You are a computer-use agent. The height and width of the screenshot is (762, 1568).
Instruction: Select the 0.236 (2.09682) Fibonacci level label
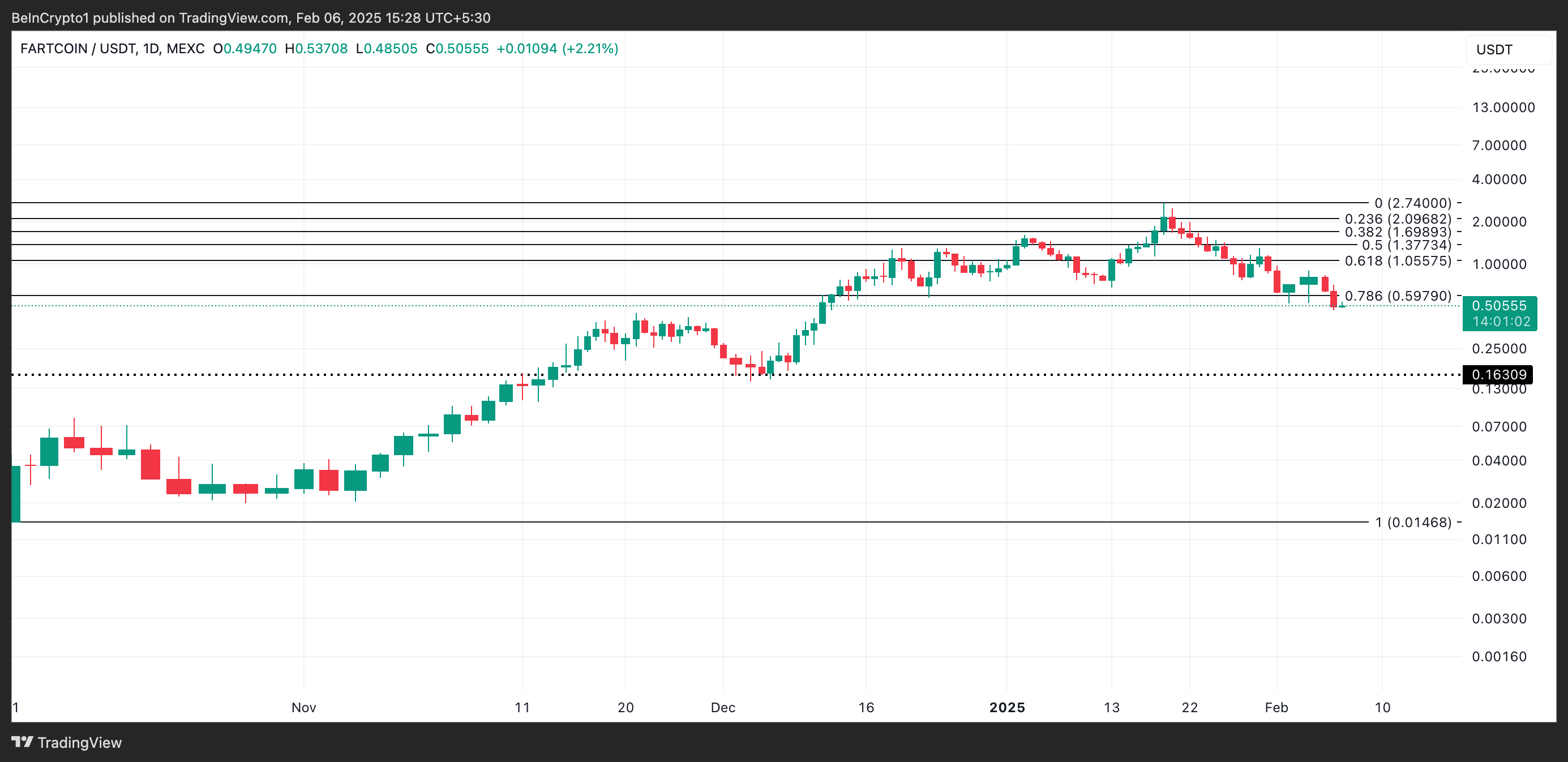point(1398,219)
